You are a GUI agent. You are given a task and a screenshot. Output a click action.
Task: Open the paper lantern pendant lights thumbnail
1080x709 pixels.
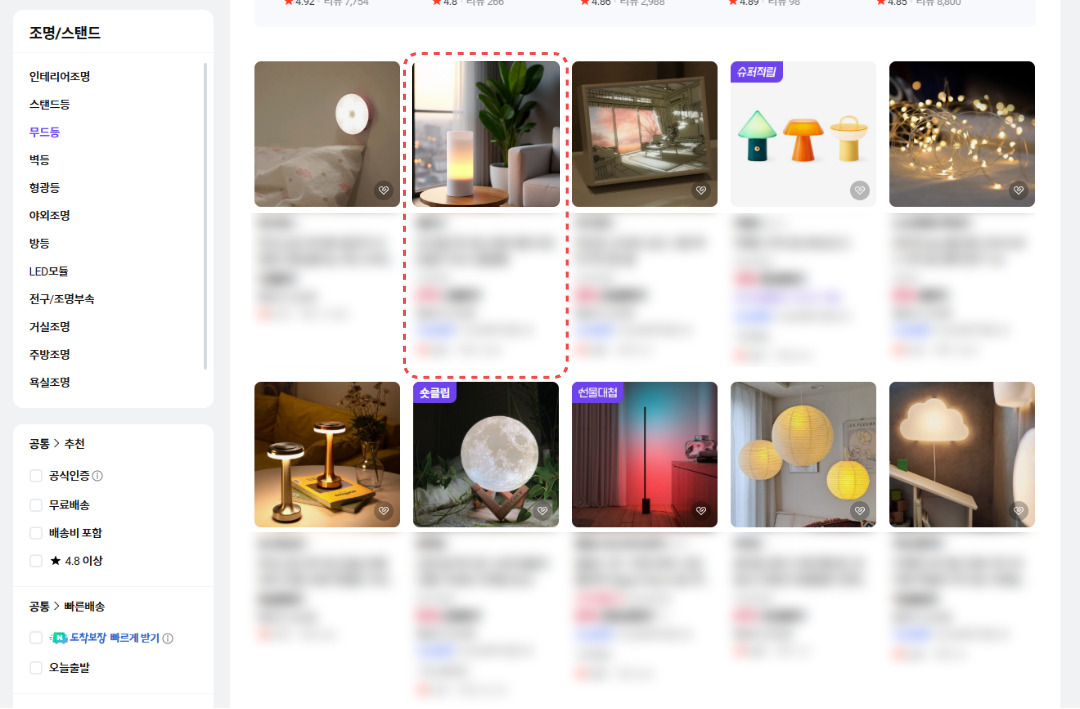pos(803,455)
